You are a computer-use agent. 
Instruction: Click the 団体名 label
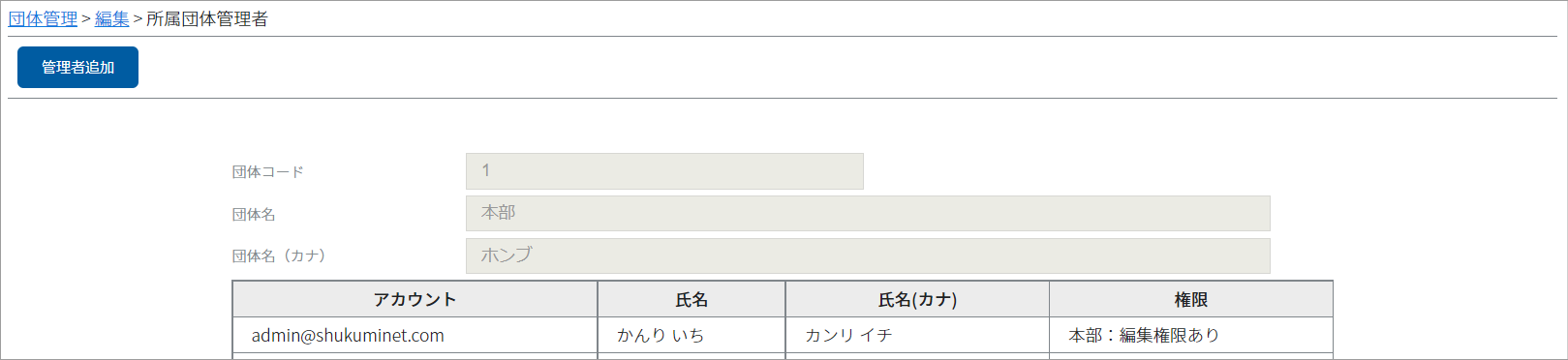[x=254, y=215]
